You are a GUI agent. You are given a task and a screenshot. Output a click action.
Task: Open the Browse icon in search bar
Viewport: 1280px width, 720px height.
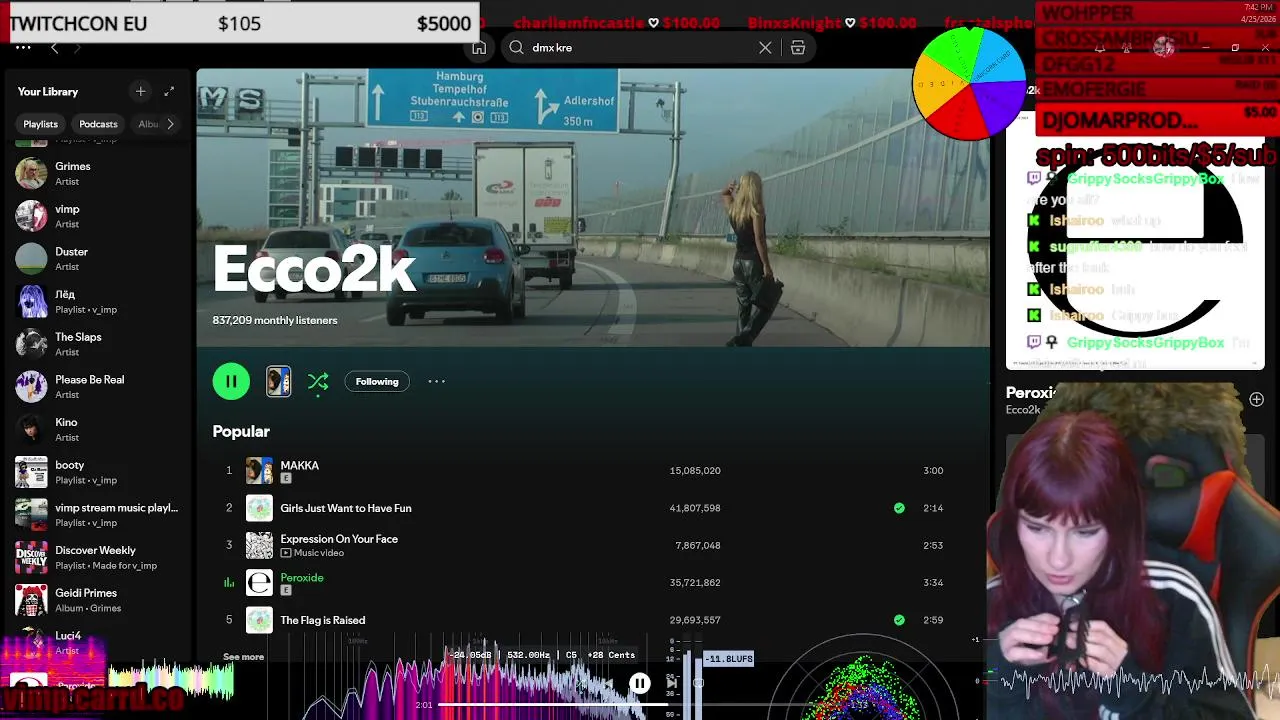[x=798, y=47]
